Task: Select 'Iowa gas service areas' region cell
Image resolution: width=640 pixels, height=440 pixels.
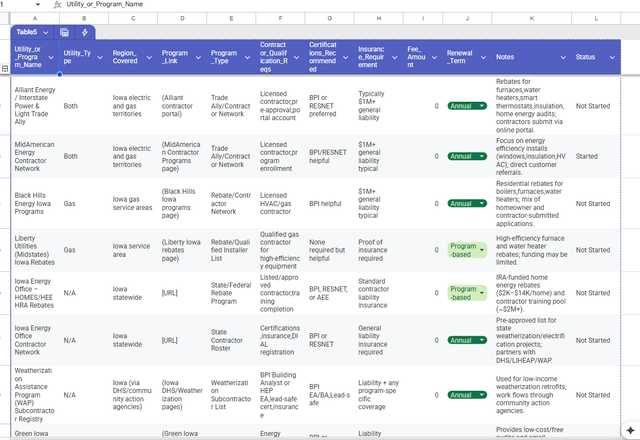Action: pos(133,203)
